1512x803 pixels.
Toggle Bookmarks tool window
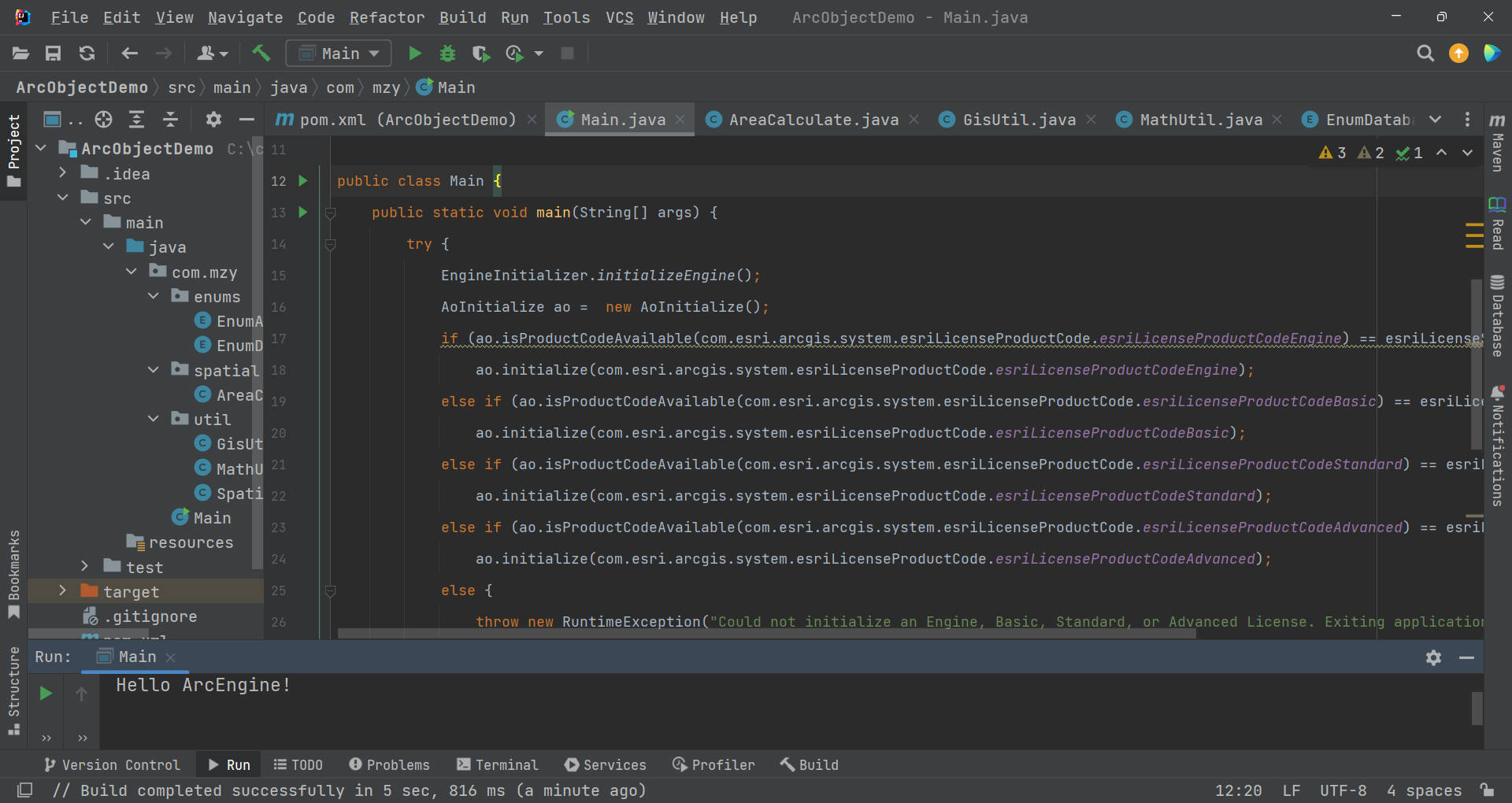13,575
